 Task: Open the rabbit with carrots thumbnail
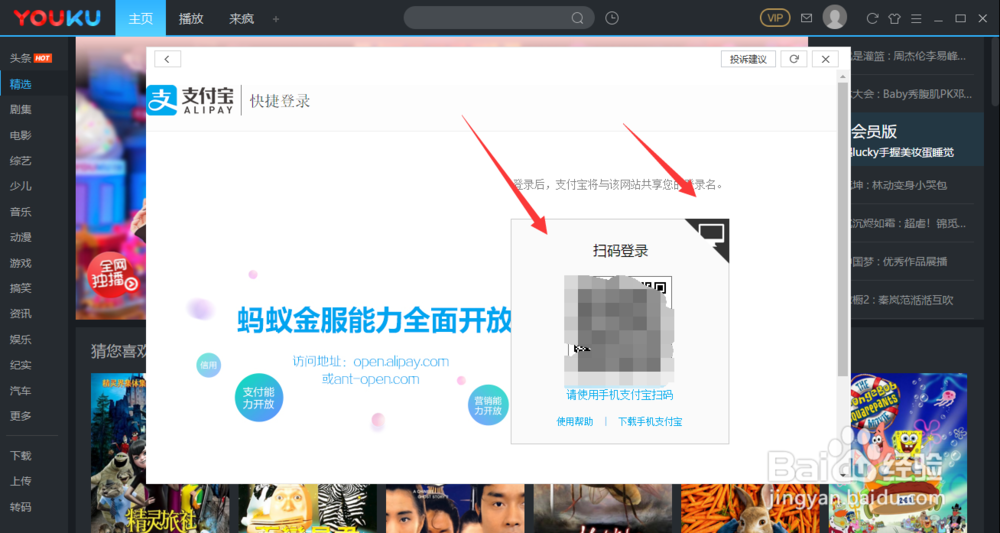pyautogui.click(x=750, y=508)
